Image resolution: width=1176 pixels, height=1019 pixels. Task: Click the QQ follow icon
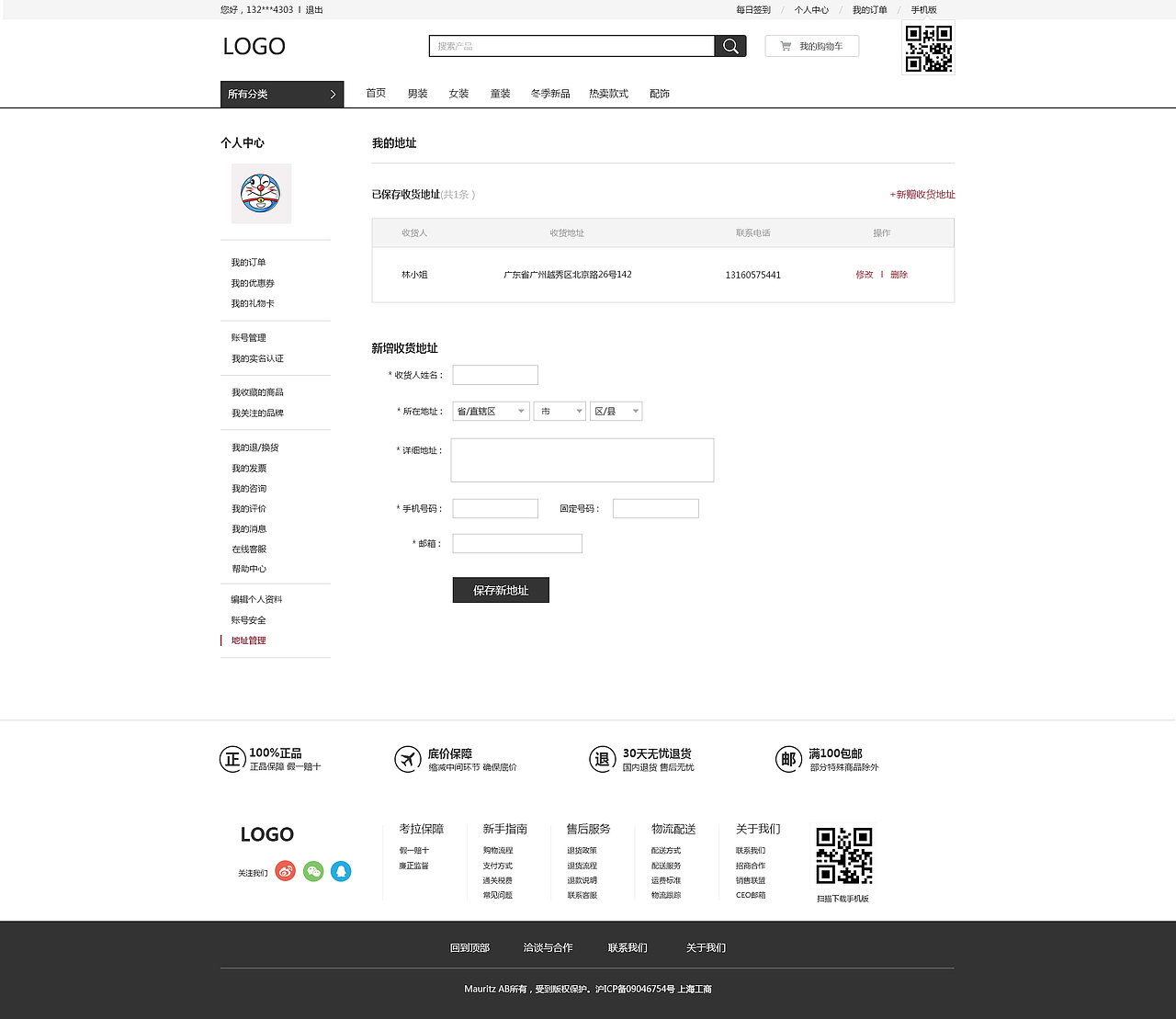point(341,871)
